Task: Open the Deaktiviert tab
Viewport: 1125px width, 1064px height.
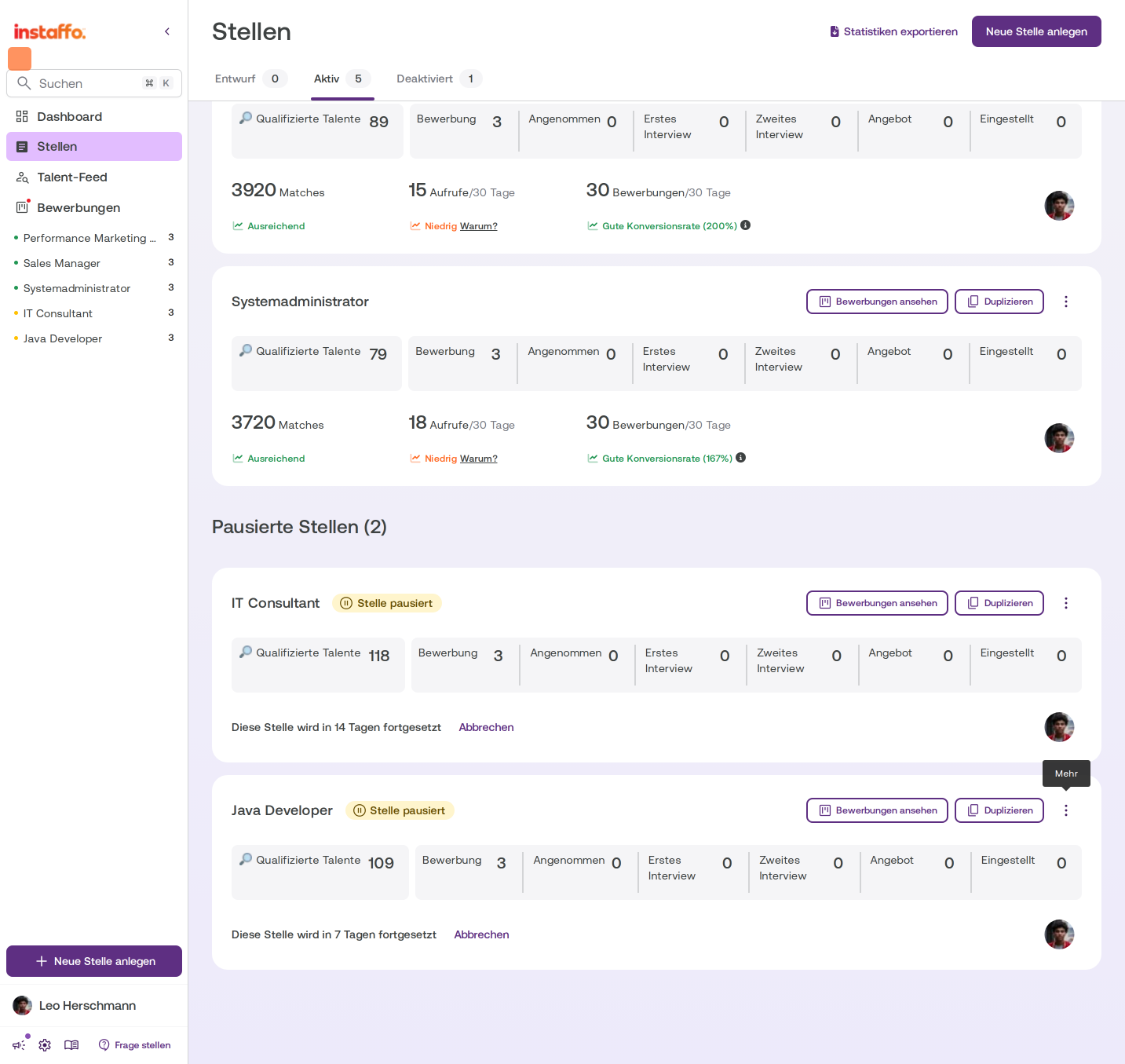Action: pyautogui.click(x=438, y=79)
